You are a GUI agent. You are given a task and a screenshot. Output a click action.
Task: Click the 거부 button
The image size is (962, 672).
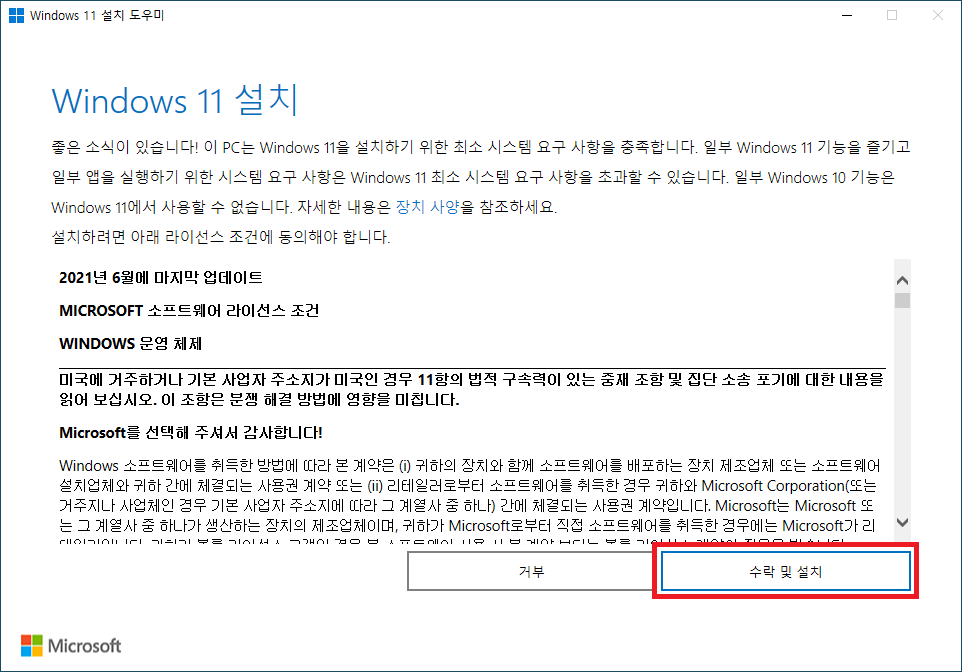[x=531, y=571]
